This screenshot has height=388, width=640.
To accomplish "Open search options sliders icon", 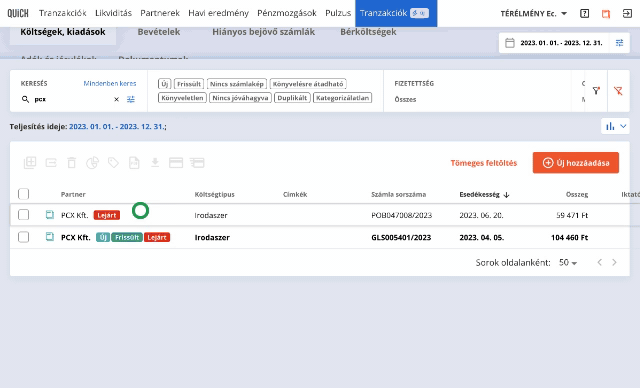I will pyautogui.click(x=131, y=99).
